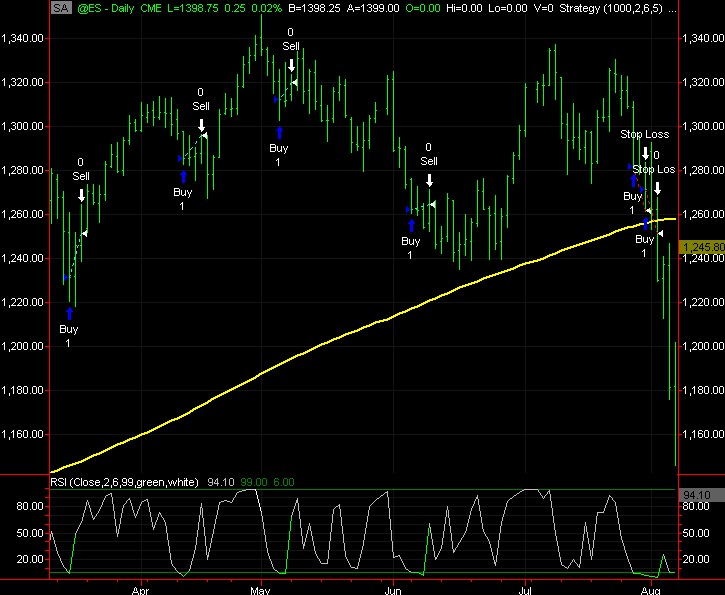This screenshot has height=595, width=725.
Task: Click the CME exchange label
Action: (151, 8)
